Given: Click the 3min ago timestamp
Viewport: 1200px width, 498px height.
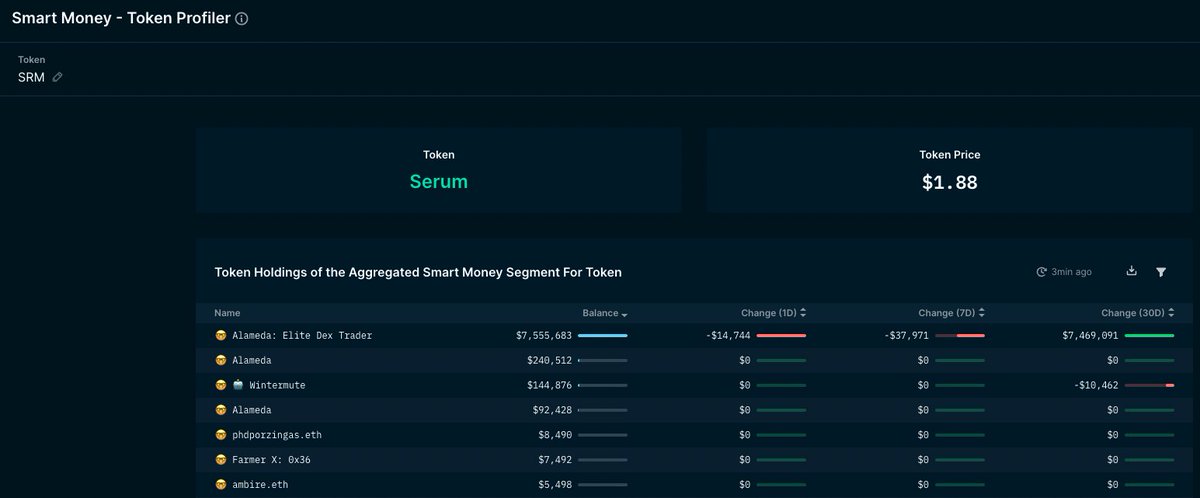Looking at the screenshot, I should pos(1071,272).
